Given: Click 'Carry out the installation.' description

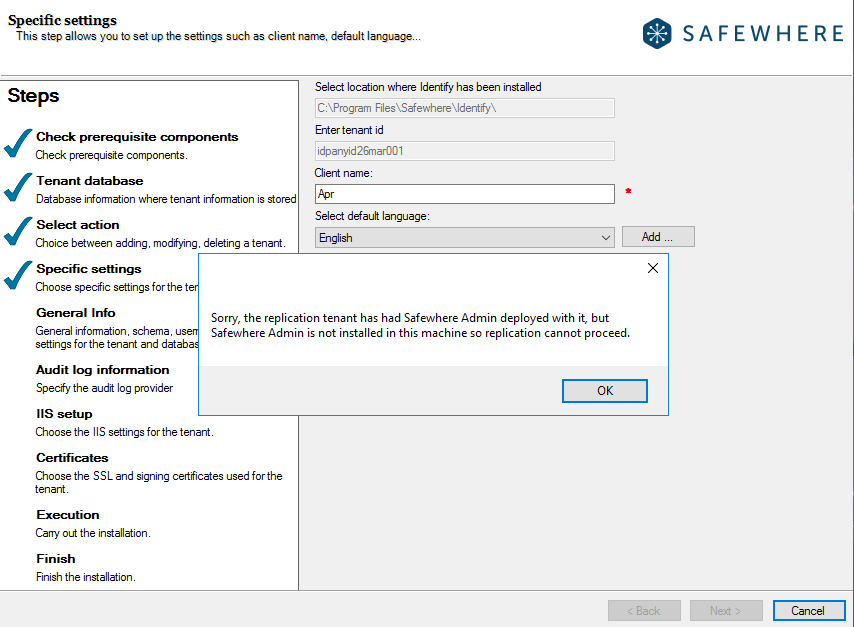Looking at the screenshot, I should 93,533.
